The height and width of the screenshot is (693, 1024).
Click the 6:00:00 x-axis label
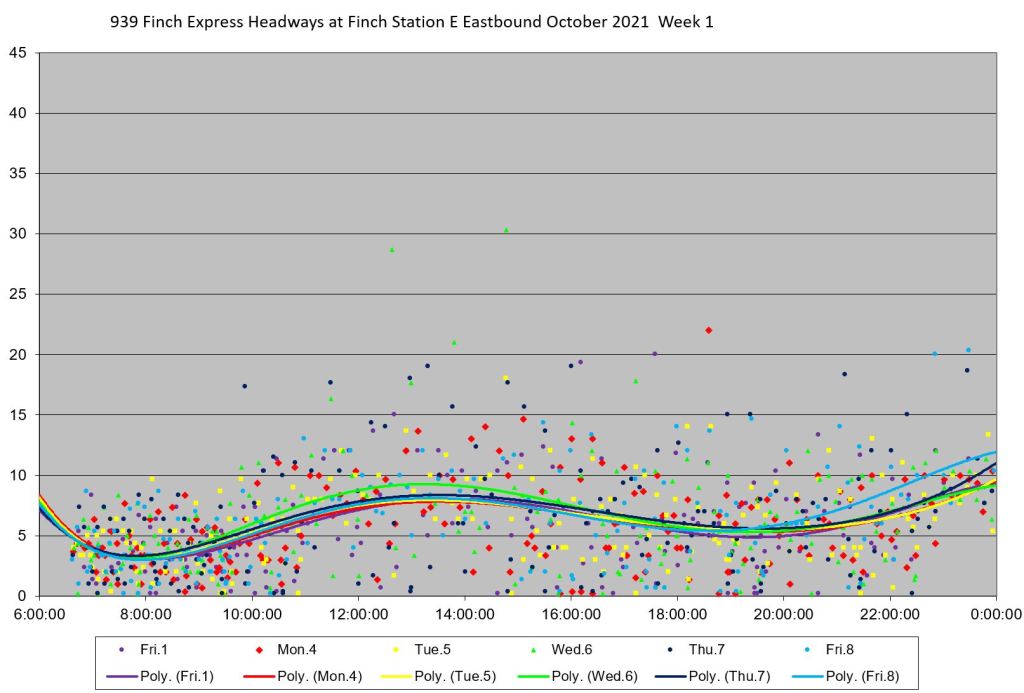[38, 615]
